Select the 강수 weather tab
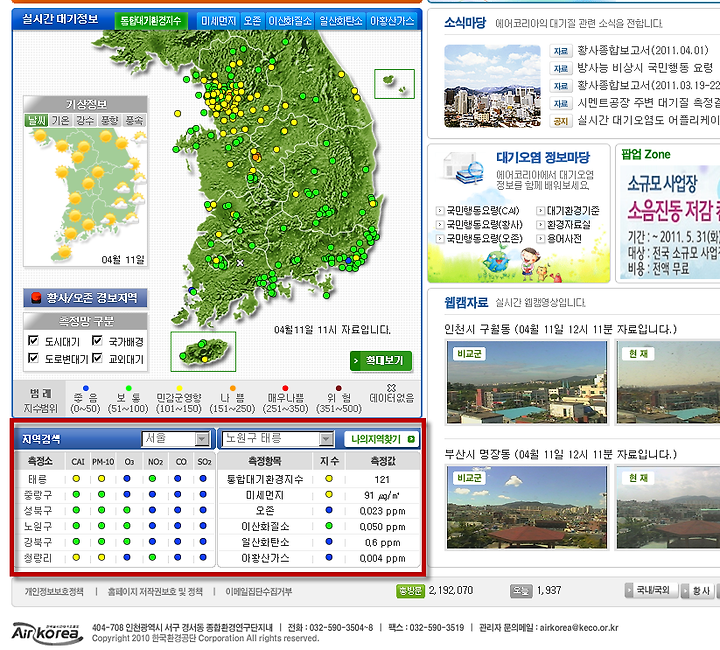 (x=85, y=120)
